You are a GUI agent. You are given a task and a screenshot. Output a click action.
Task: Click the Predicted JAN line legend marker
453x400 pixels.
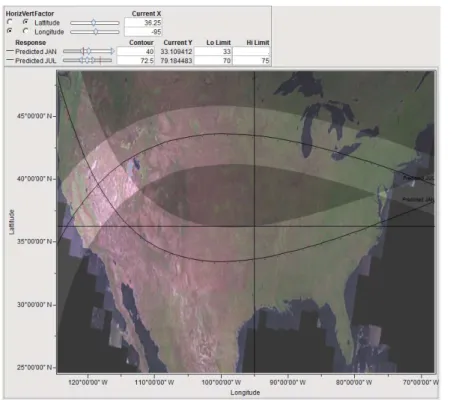pyautogui.click(x=10, y=51)
